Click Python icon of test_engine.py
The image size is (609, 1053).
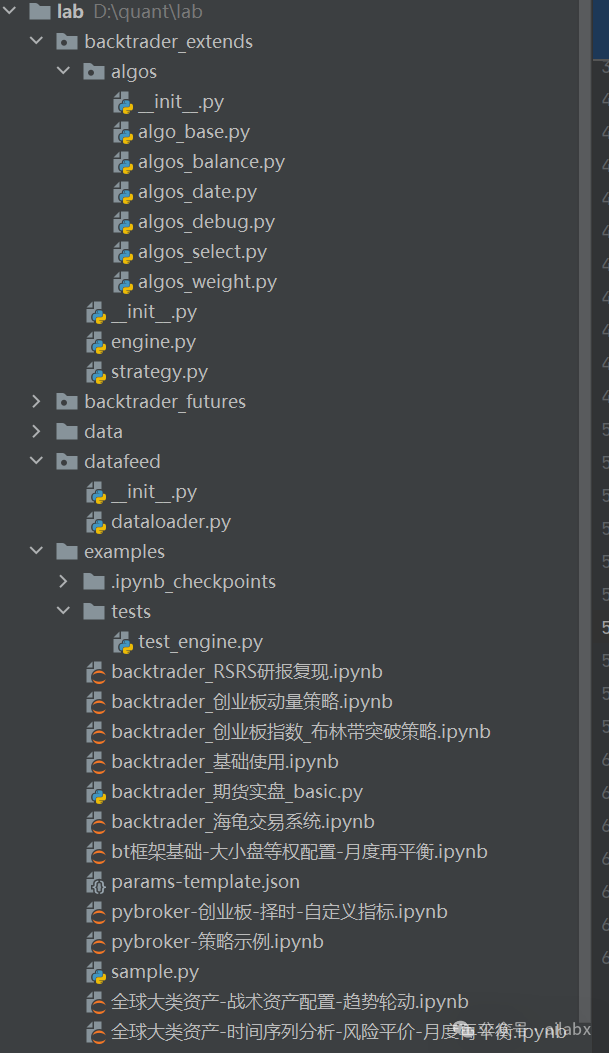(x=123, y=643)
